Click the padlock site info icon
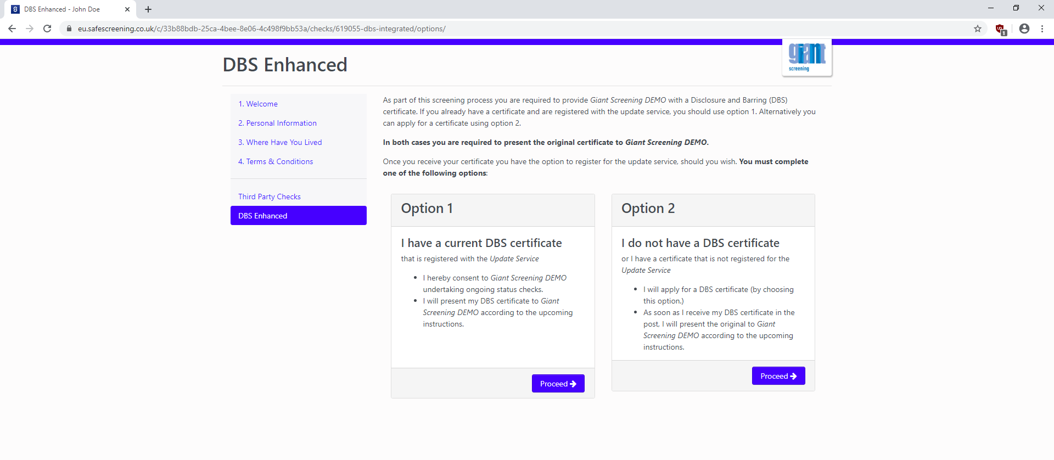The image size is (1054, 460). click(x=69, y=29)
